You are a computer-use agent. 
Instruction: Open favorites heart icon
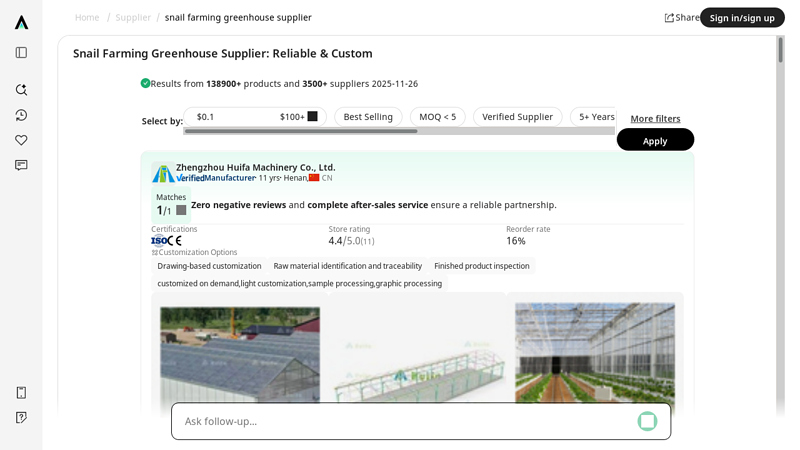pos(21,140)
